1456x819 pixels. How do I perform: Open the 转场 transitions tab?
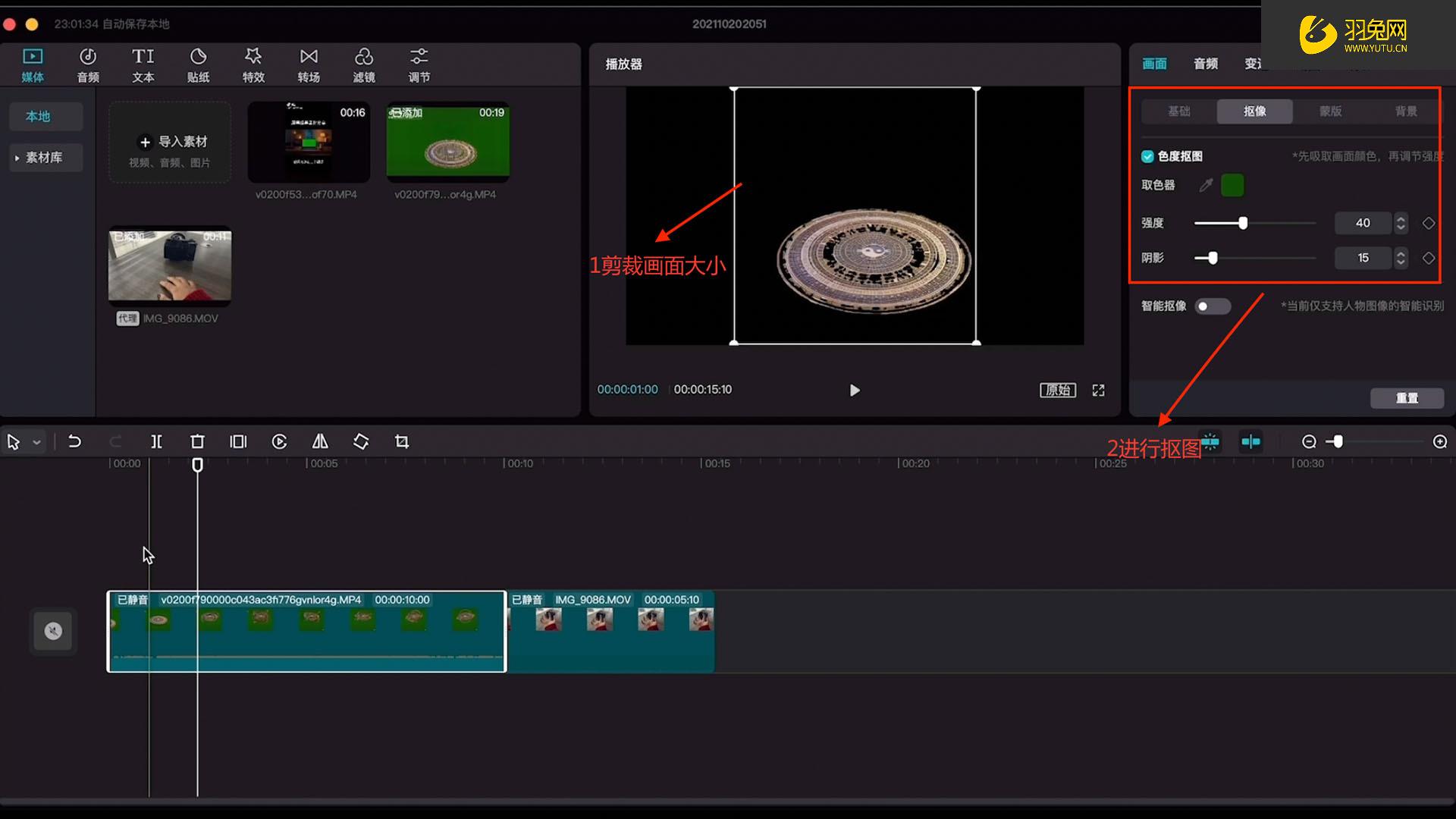click(x=309, y=65)
